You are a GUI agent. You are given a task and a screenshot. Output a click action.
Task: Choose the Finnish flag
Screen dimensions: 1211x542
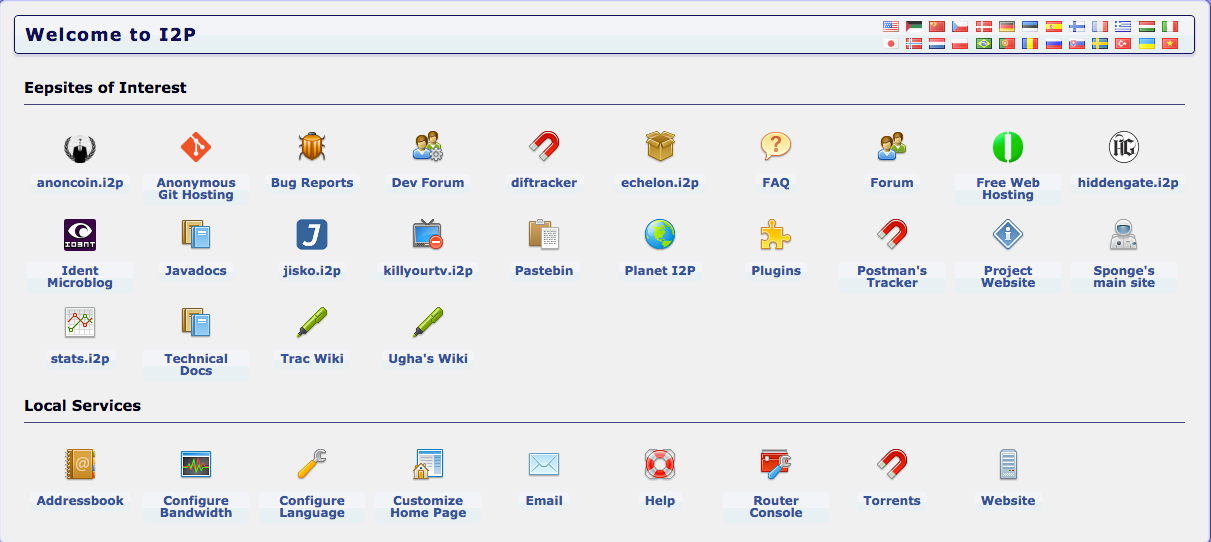(1077, 26)
